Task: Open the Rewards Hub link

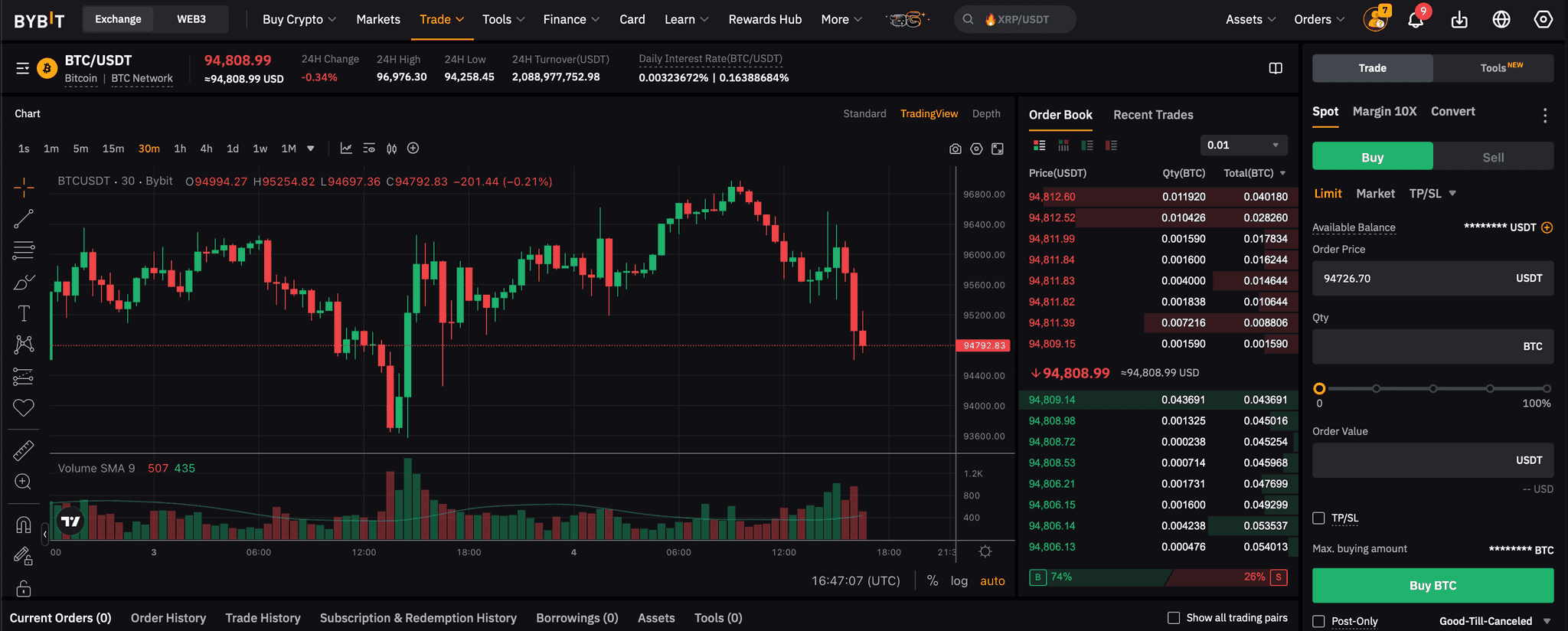Action: (765, 19)
